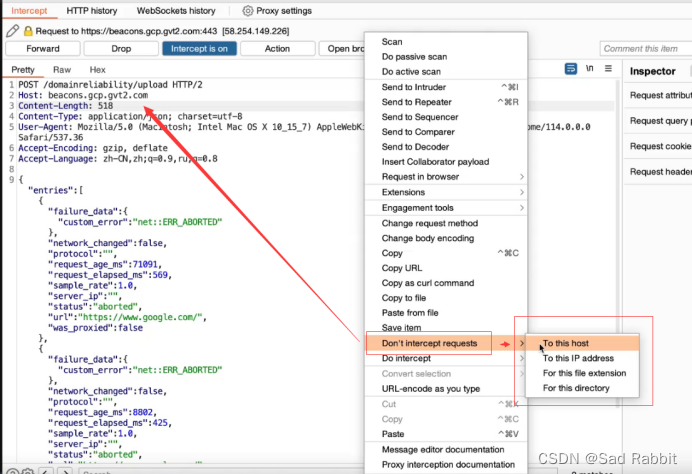Viewport: 692px width, 474px height.
Task: Select Insert Collaborator payload
Action: click(x=446, y=162)
